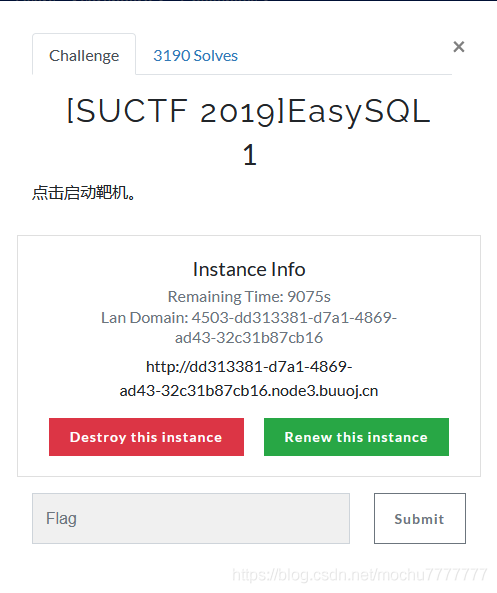Click the 点击启动靶机 description text
Viewport: 497px width, 593px height.
point(84,192)
